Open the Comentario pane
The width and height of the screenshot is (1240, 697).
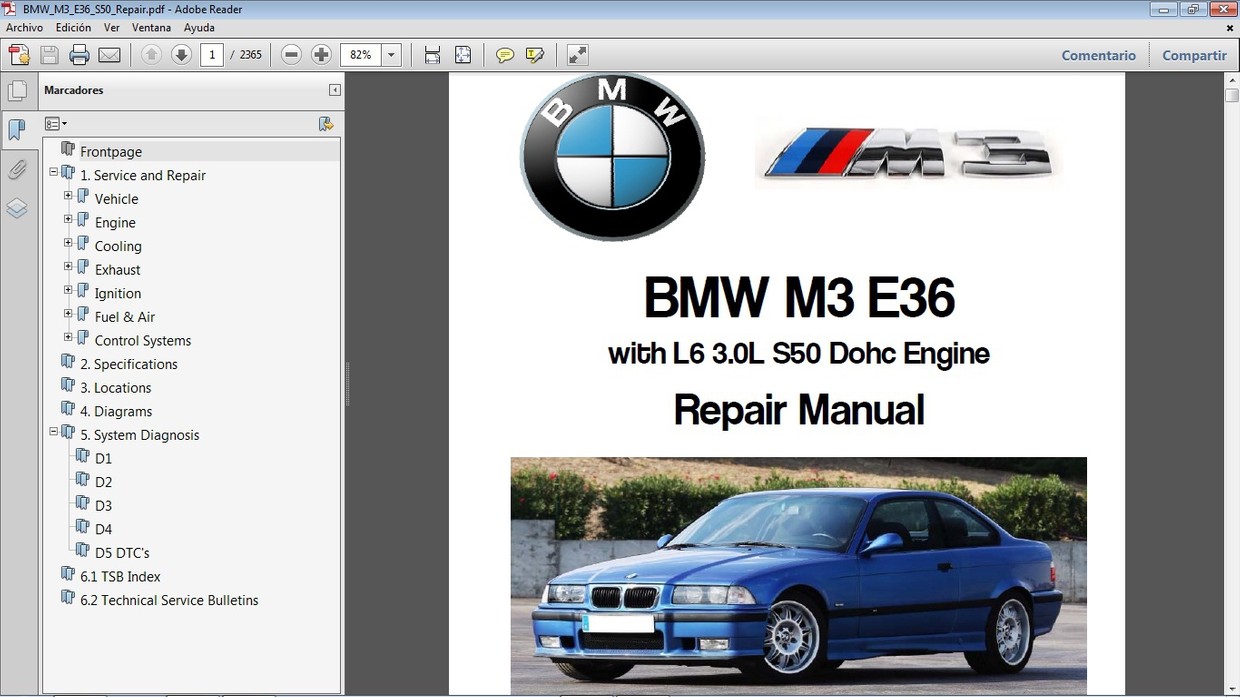click(1098, 56)
